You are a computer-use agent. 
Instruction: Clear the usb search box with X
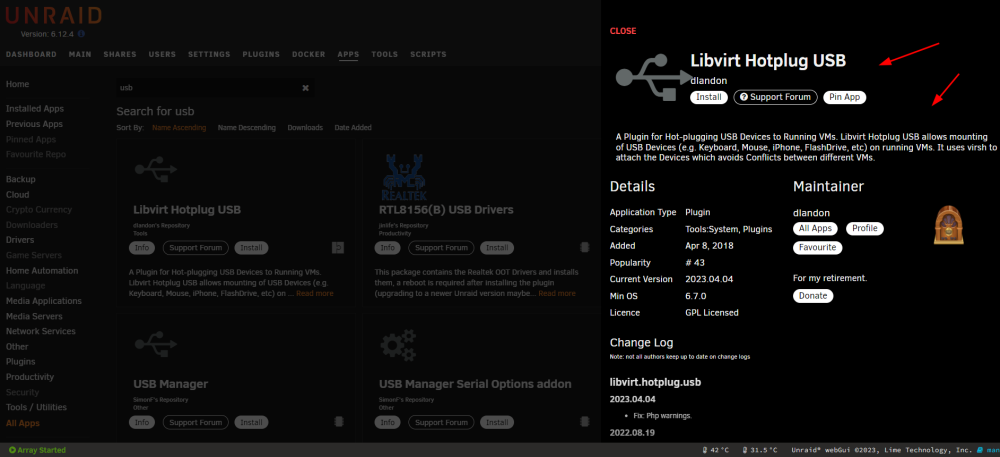305,88
